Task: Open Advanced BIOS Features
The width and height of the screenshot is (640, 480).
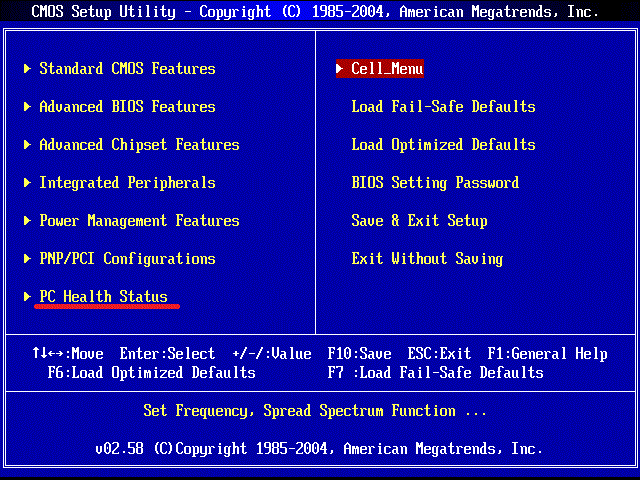Action: (x=127, y=107)
